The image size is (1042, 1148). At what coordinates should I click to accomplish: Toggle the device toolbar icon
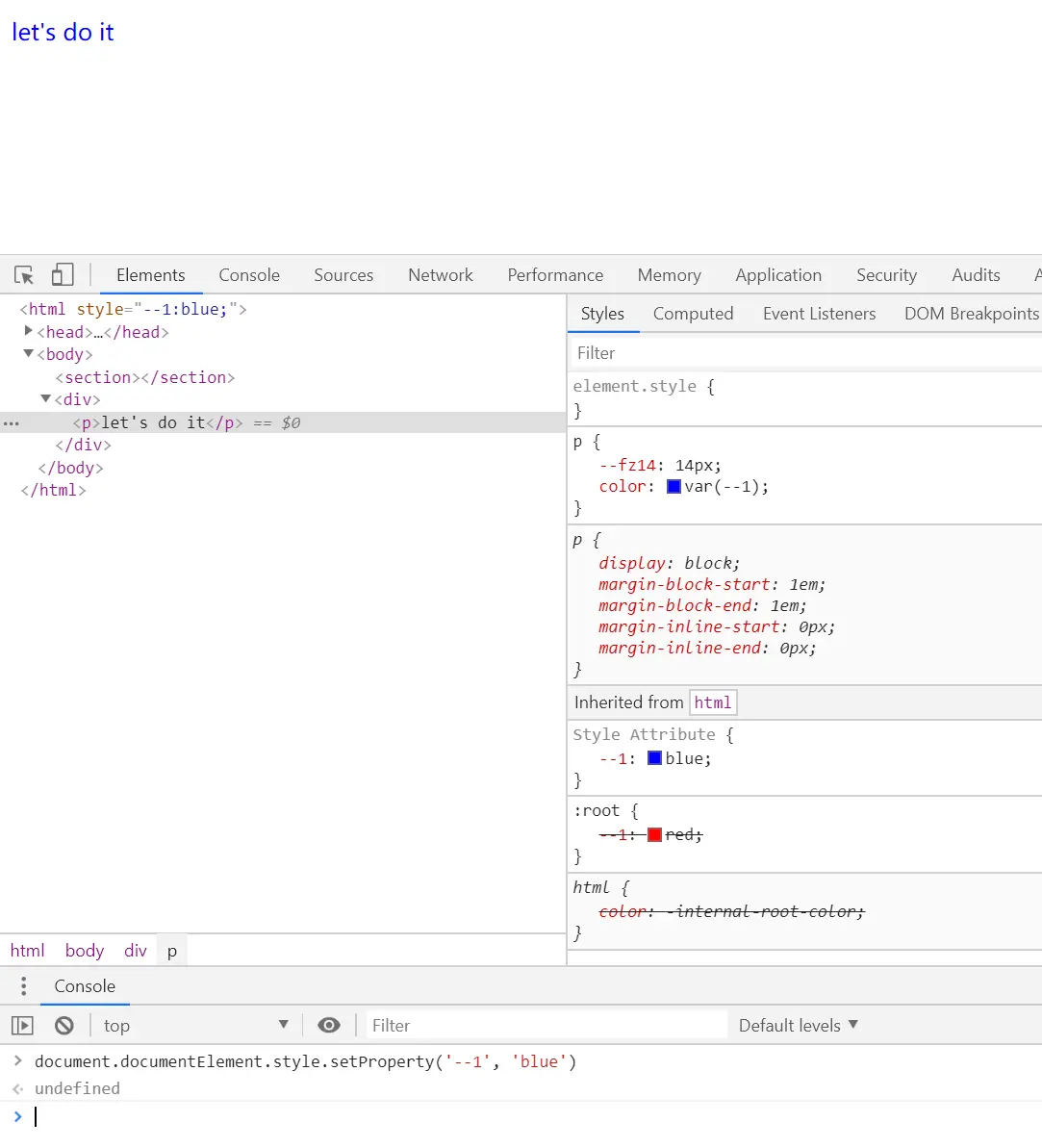[x=63, y=275]
